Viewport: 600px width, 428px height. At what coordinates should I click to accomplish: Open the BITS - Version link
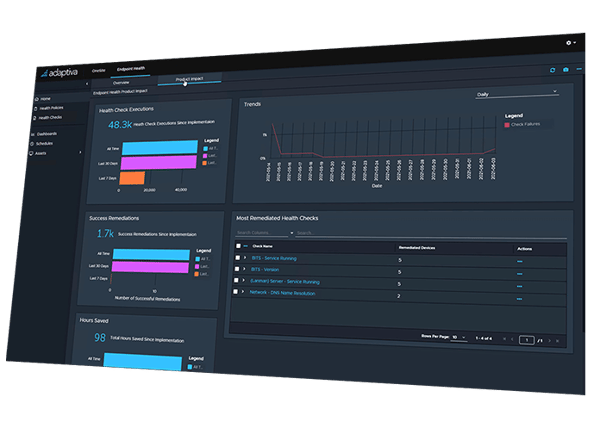(x=265, y=270)
